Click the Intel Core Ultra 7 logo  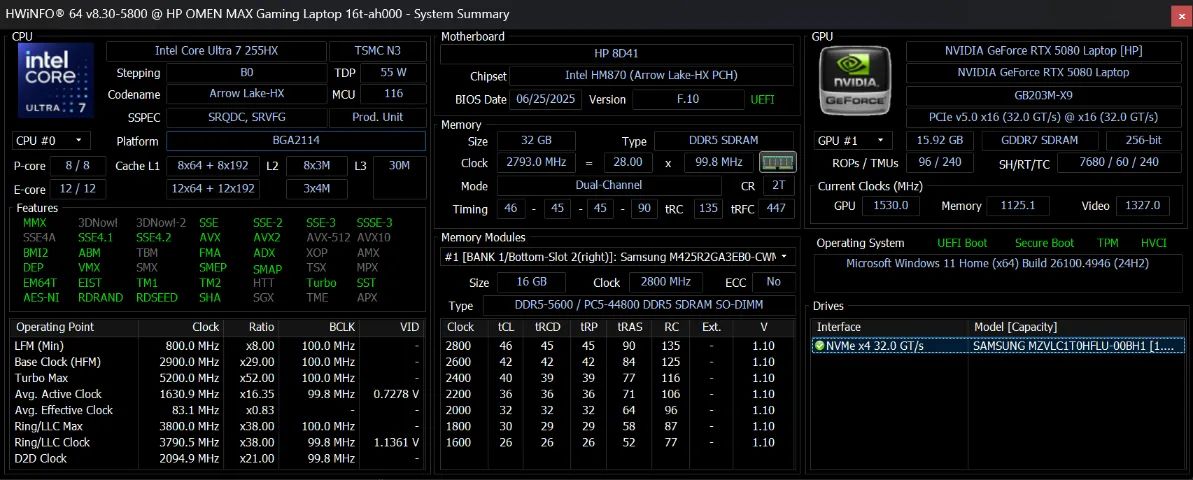pyautogui.click(x=54, y=79)
